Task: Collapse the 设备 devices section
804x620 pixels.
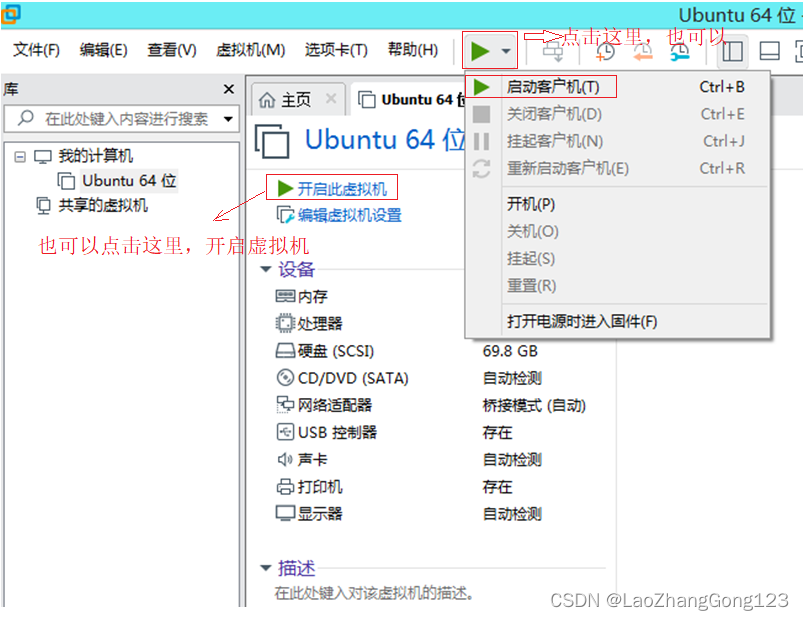Action: pos(266,268)
